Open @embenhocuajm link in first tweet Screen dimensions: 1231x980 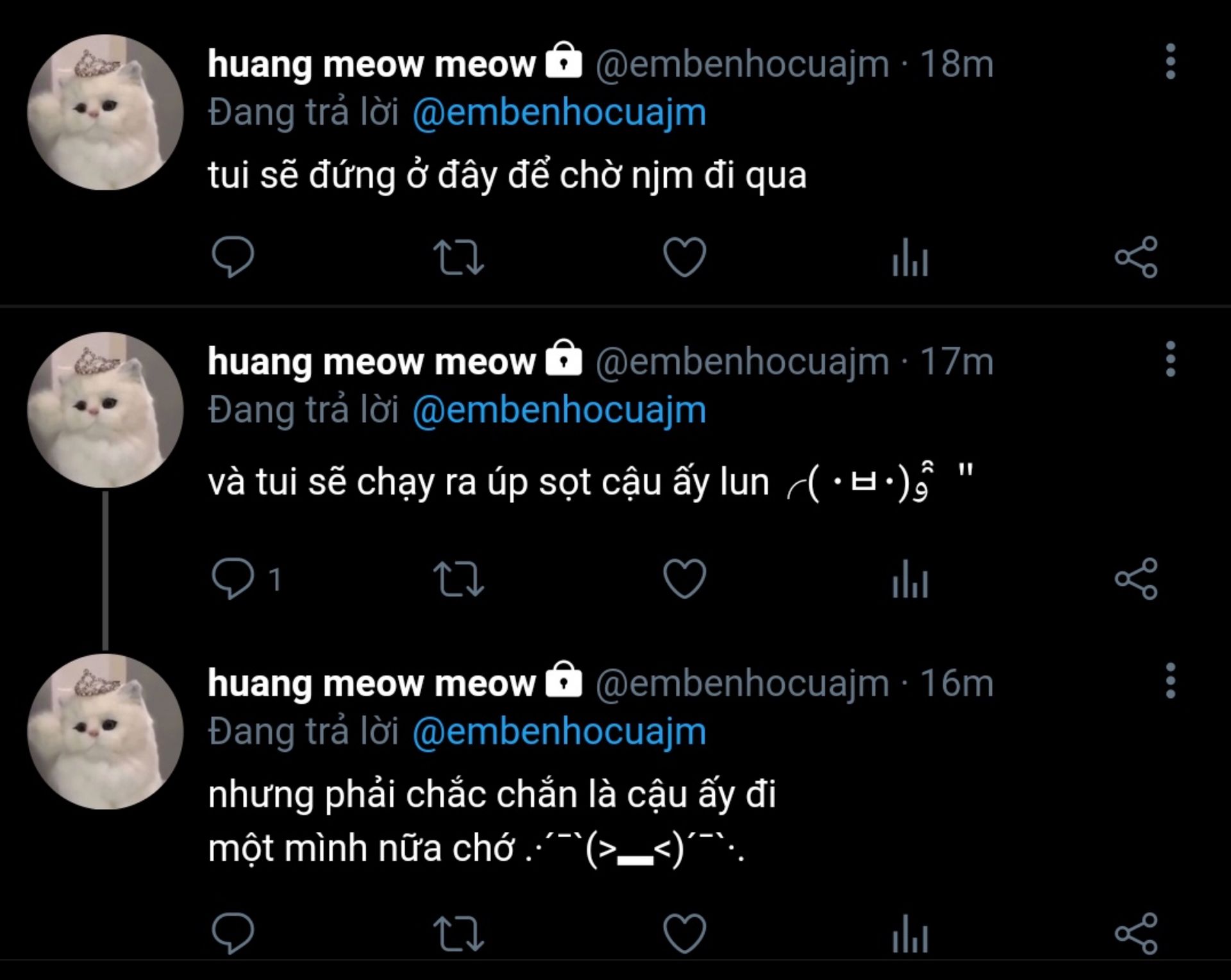pyautogui.click(x=559, y=113)
